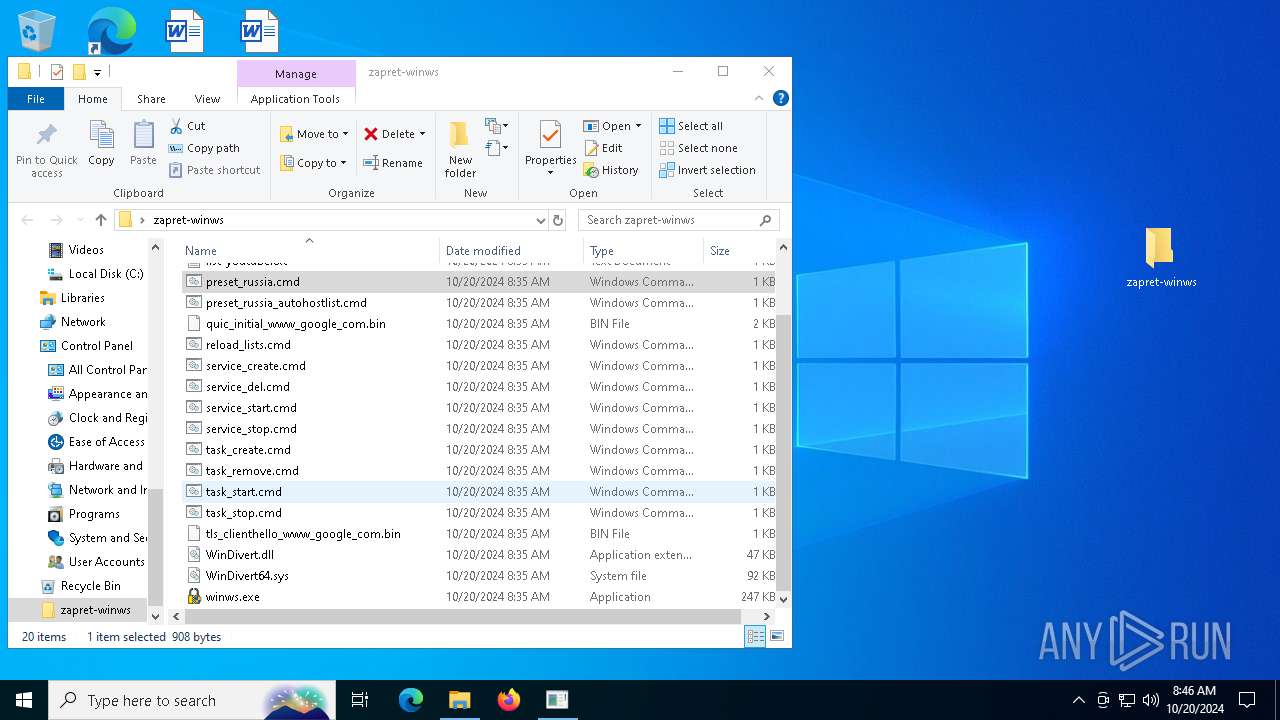Open easy access dropdown in New group
This screenshot has height=720, width=1280.
(497, 148)
